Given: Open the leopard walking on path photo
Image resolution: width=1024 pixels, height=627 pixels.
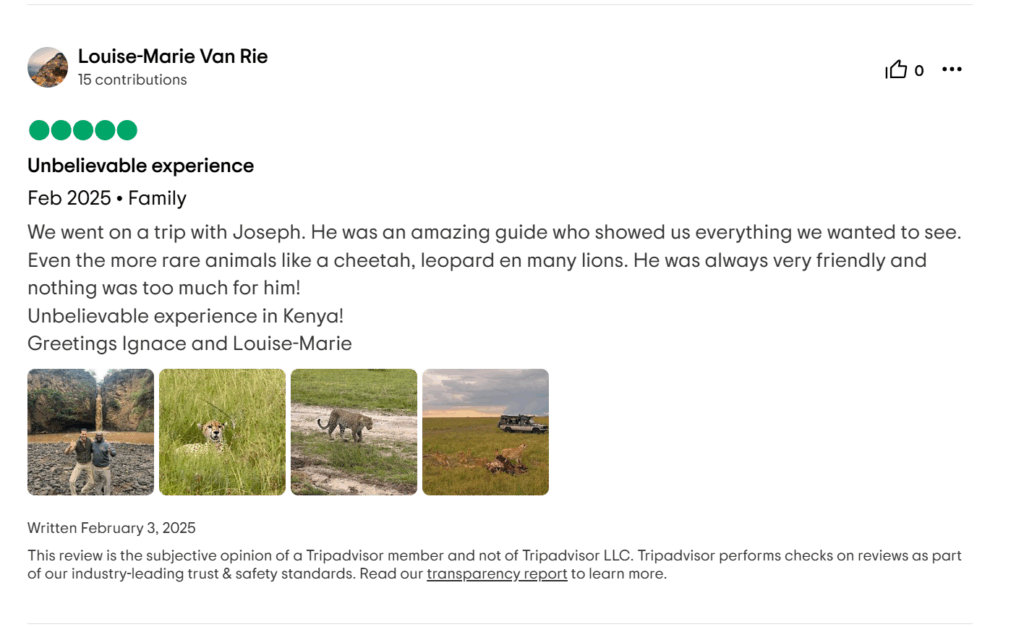Looking at the screenshot, I should point(354,432).
